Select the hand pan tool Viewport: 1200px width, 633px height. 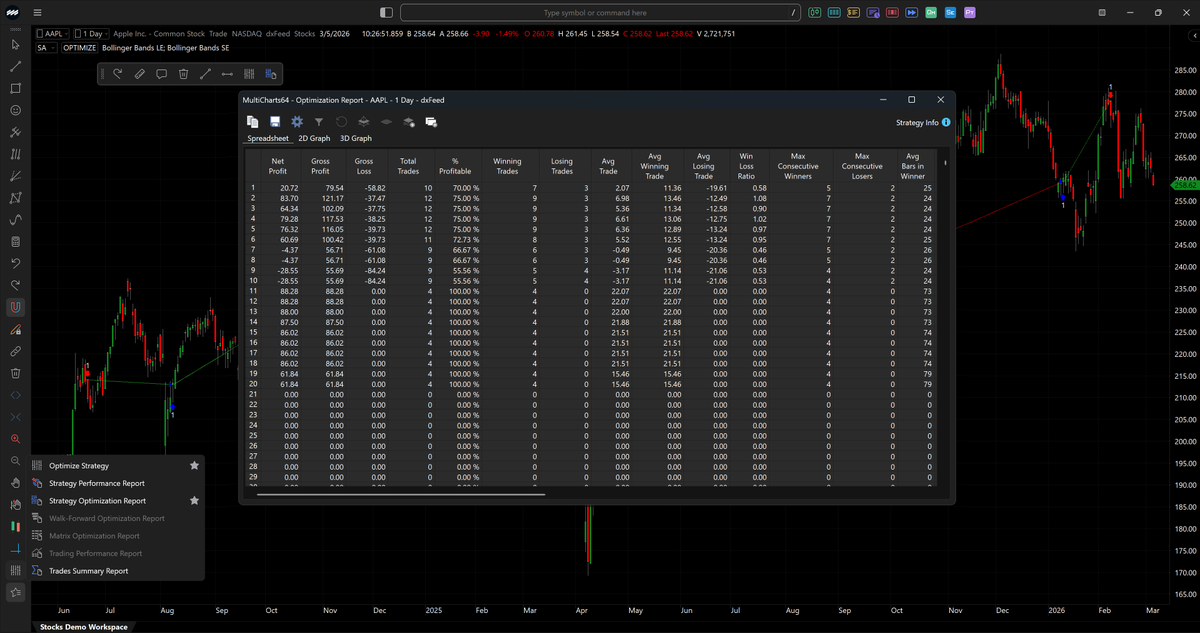[15, 482]
